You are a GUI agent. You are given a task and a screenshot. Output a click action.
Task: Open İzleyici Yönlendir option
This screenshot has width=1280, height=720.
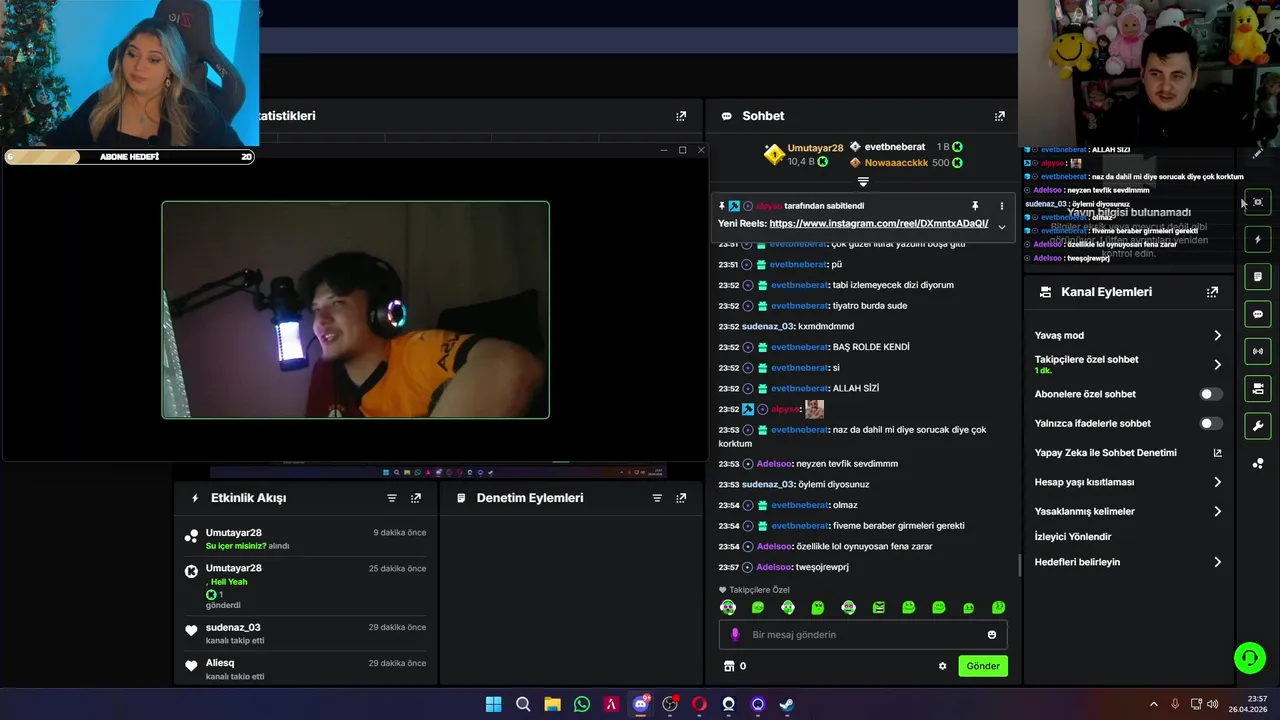[x=1073, y=537]
